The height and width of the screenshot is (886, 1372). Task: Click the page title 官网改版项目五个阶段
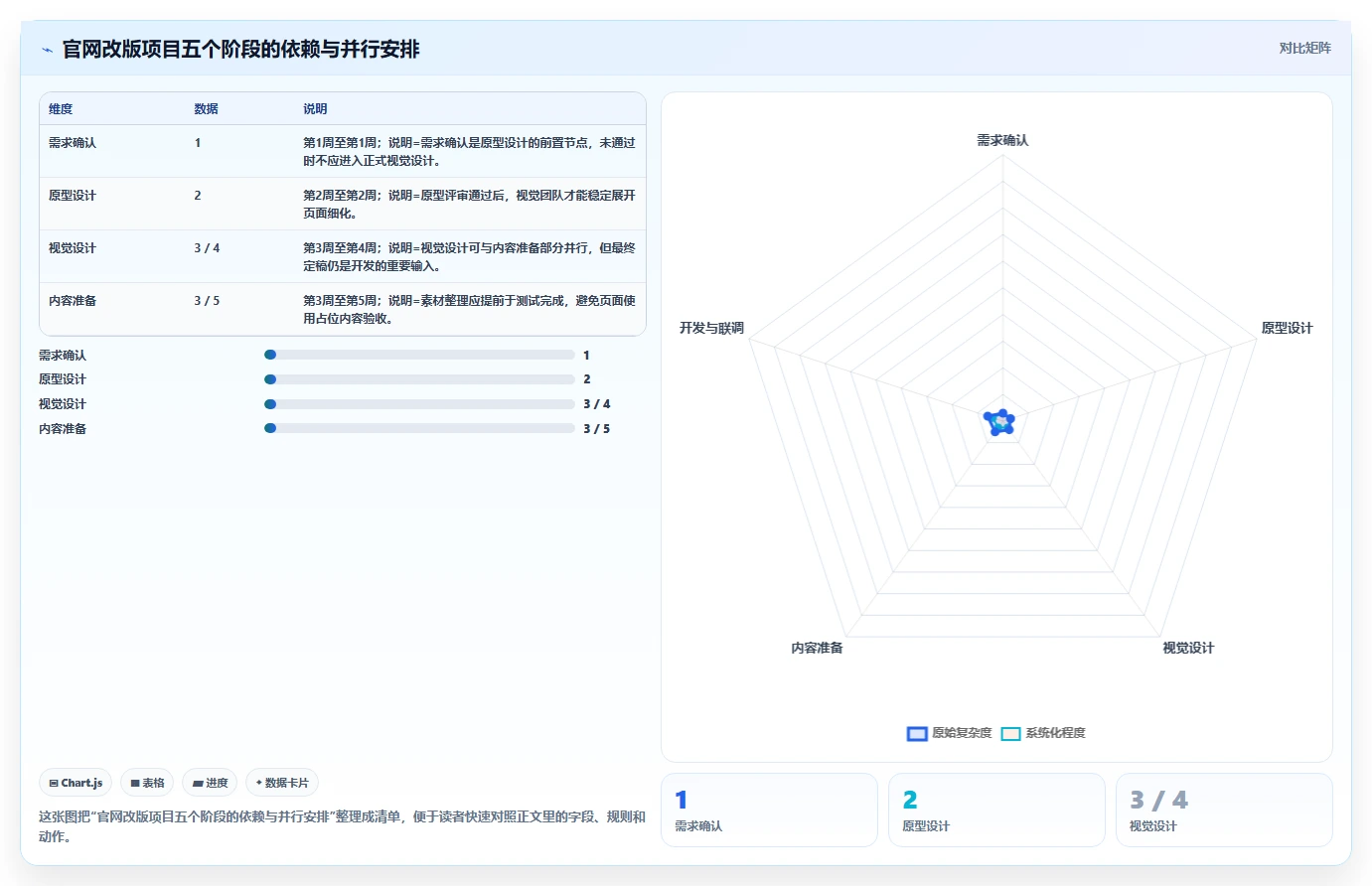(240, 49)
